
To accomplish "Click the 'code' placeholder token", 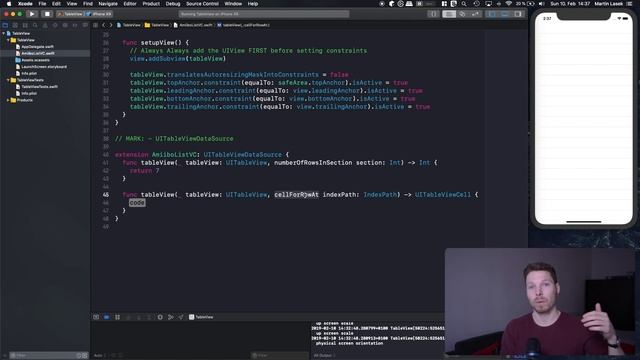I will click(x=137, y=202).
